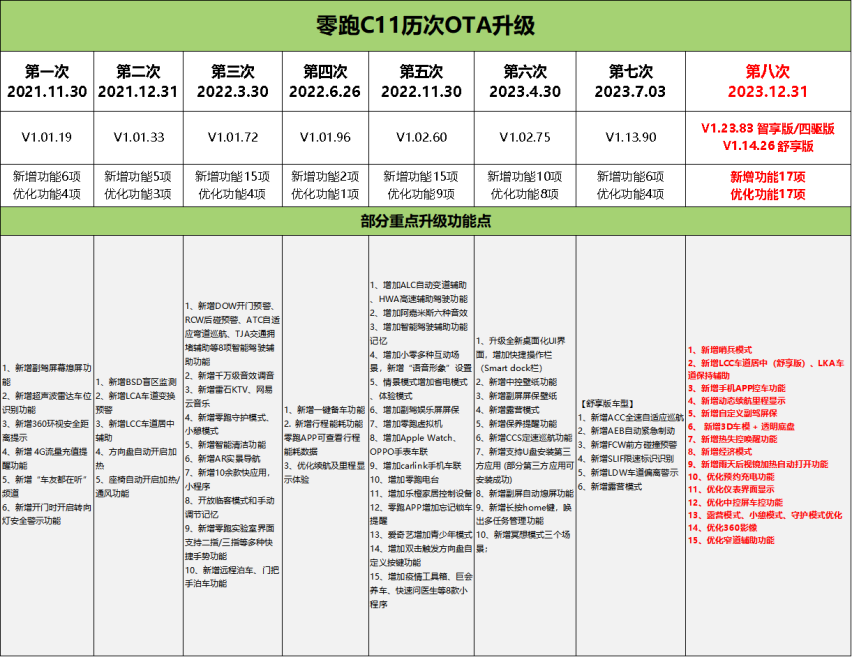Click the title '零跑C11历次OTA升级'
Screen dimensions: 852x657
tap(425, 26)
